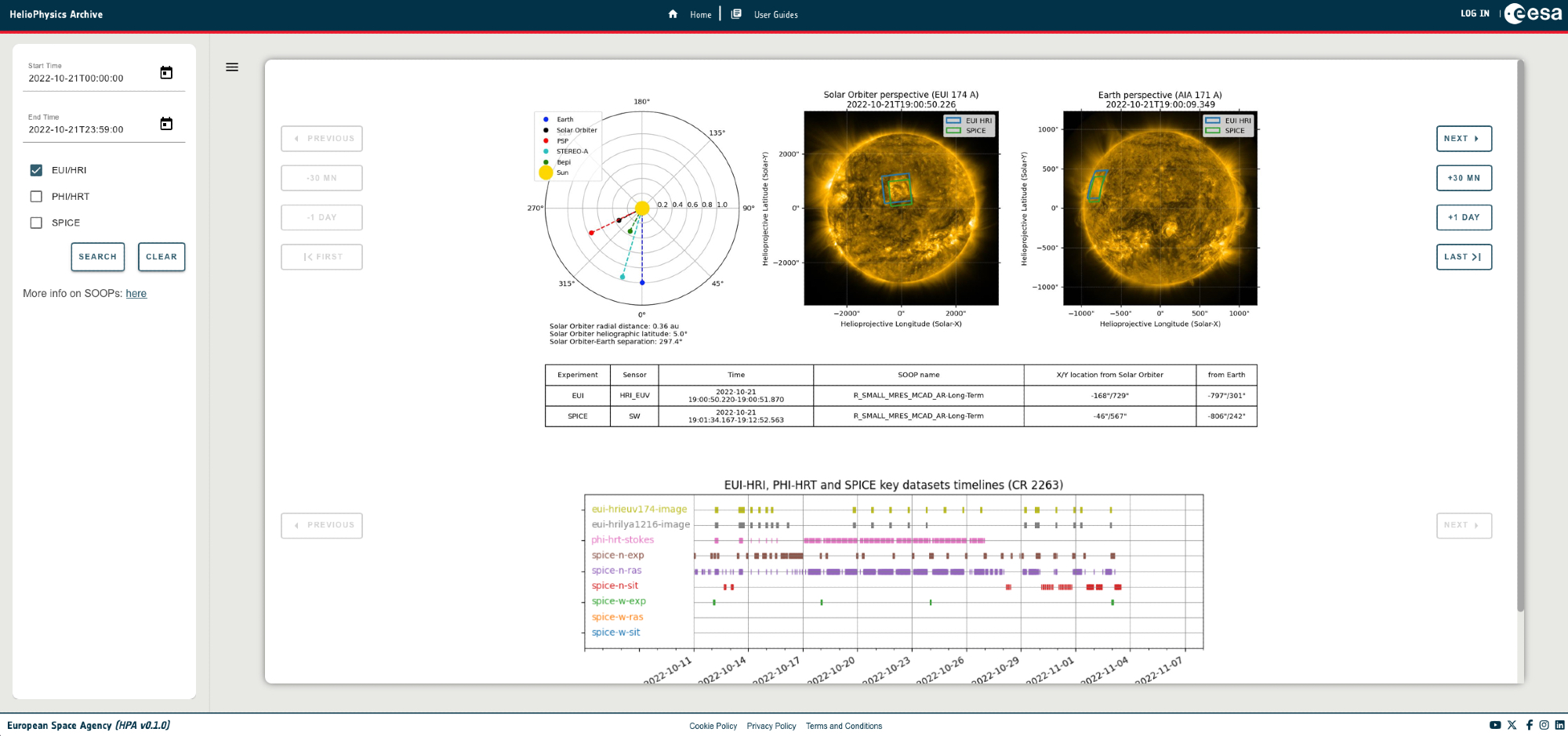1568x736 pixels.
Task: Click the Home house icon
Action: click(x=673, y=14)
